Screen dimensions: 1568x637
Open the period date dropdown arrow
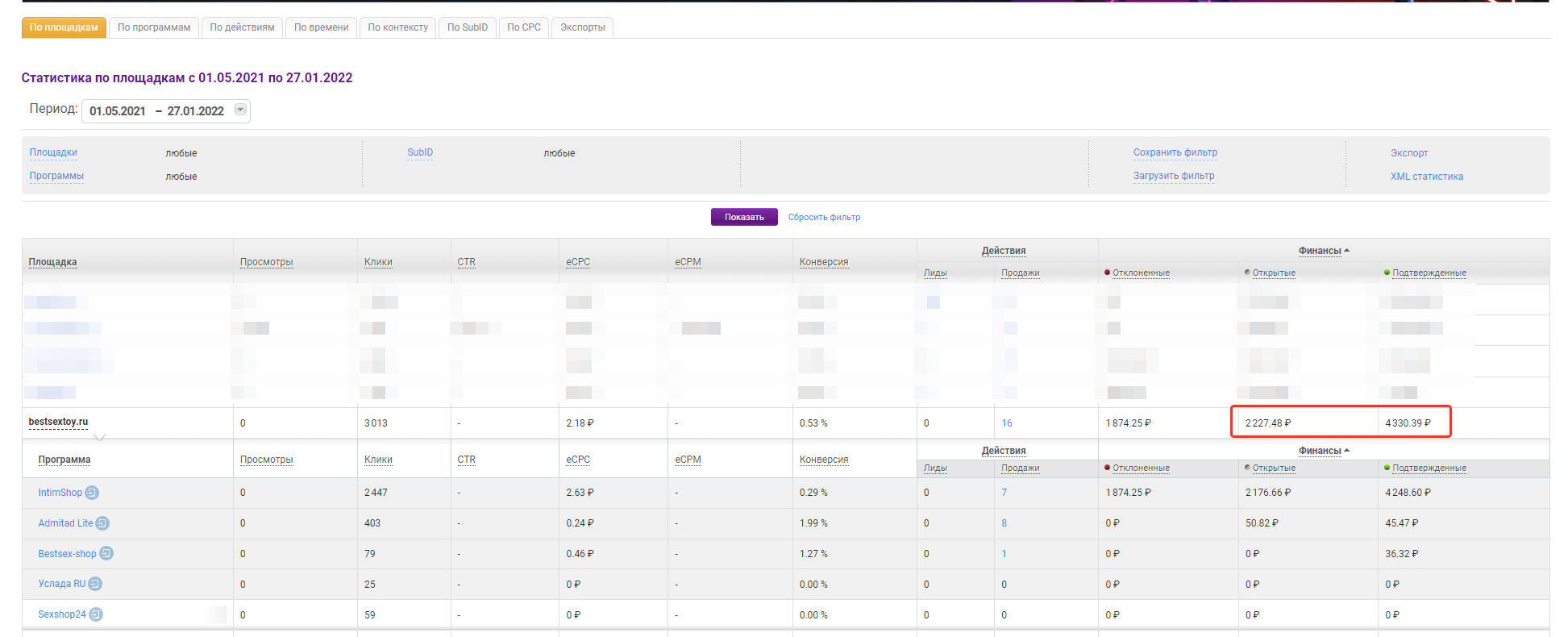(240, 110)
